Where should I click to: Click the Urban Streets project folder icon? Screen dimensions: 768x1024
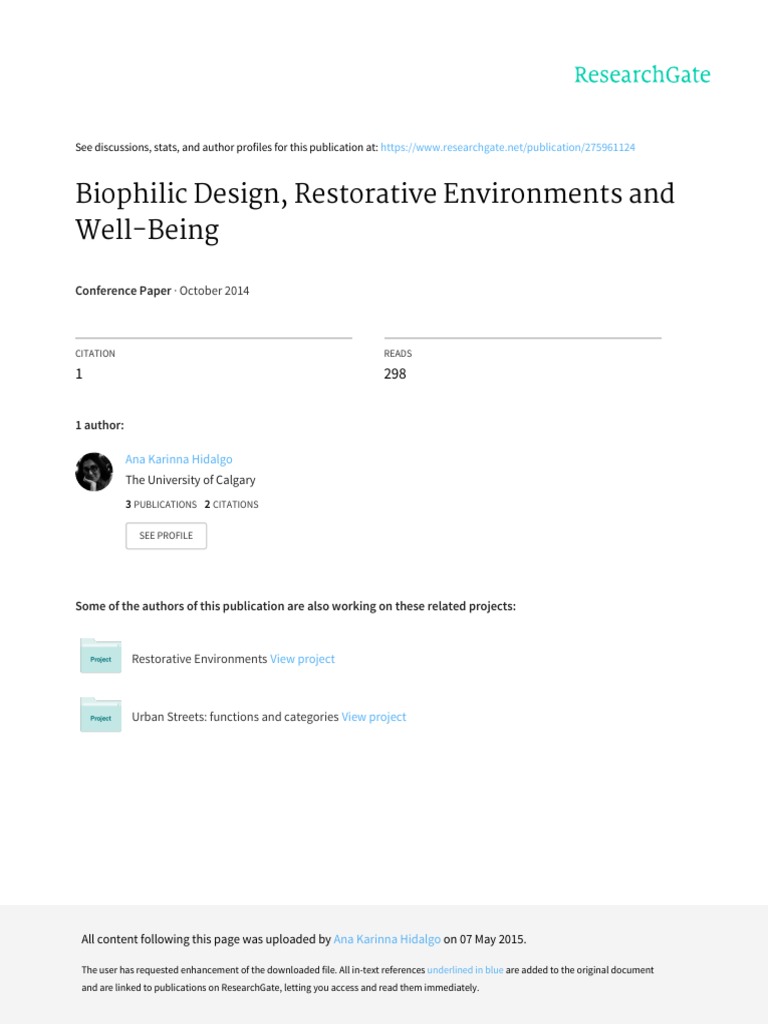pos(100,715)
